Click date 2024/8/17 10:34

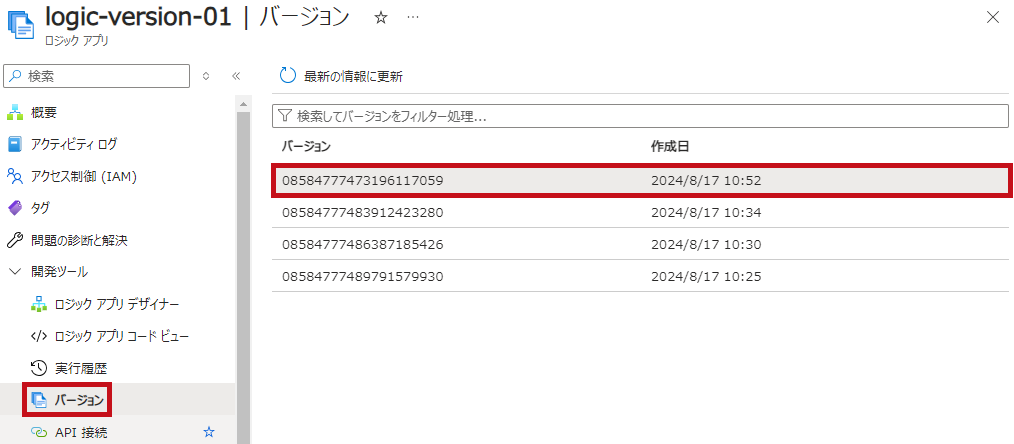(706, 212)
